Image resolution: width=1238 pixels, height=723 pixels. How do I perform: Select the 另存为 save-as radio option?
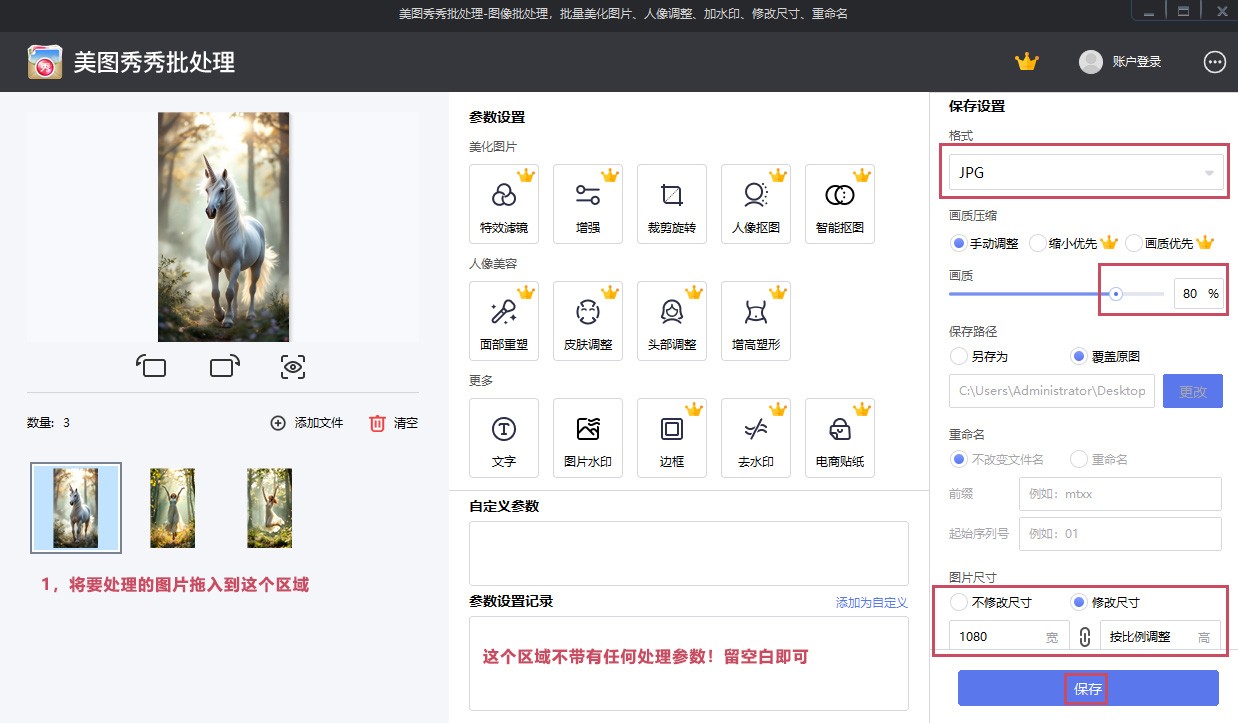pyautogui.click(x=959, y=356)
